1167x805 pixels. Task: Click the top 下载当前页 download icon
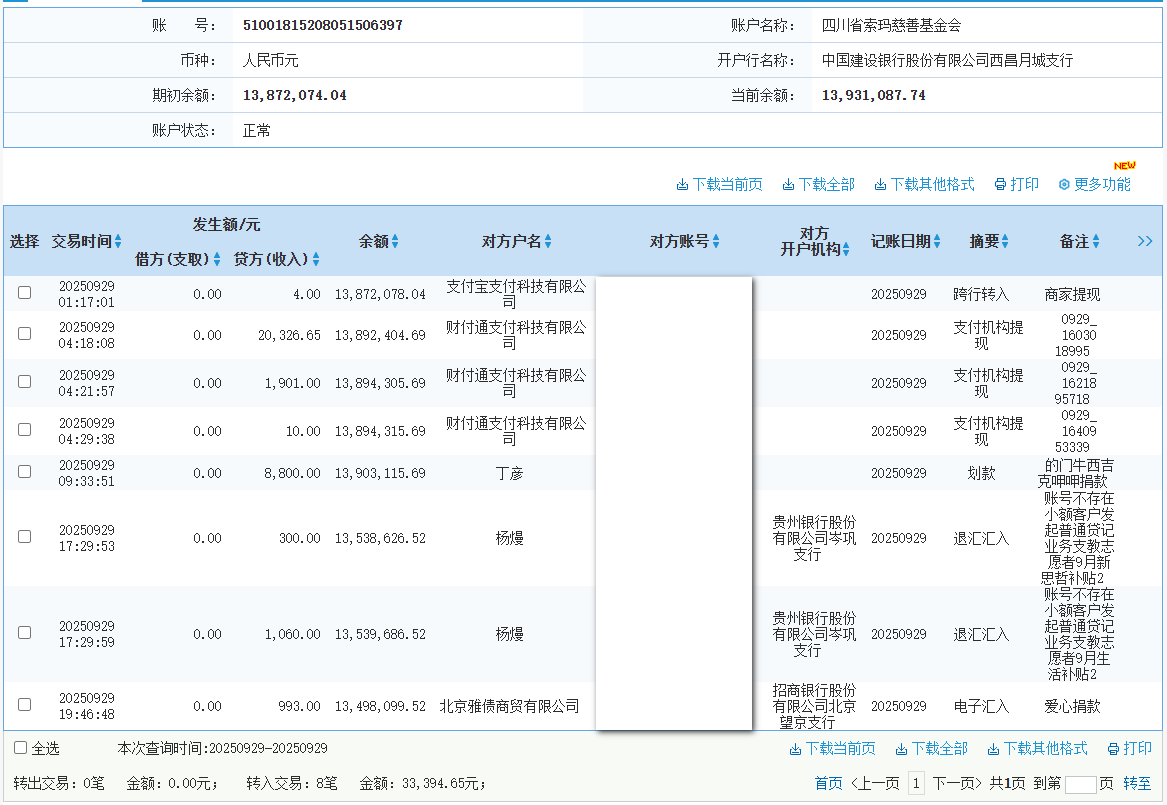683,185
